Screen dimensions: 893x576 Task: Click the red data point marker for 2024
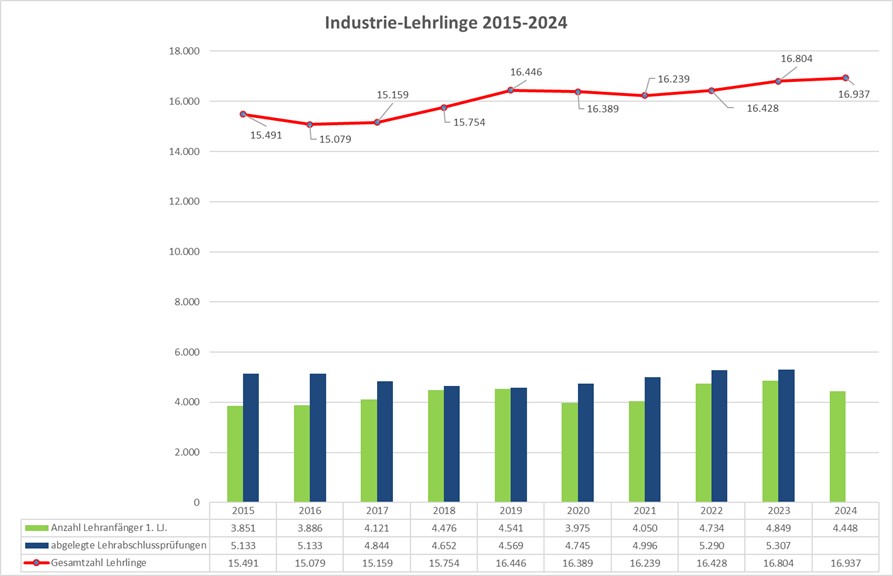pos(848,76)
